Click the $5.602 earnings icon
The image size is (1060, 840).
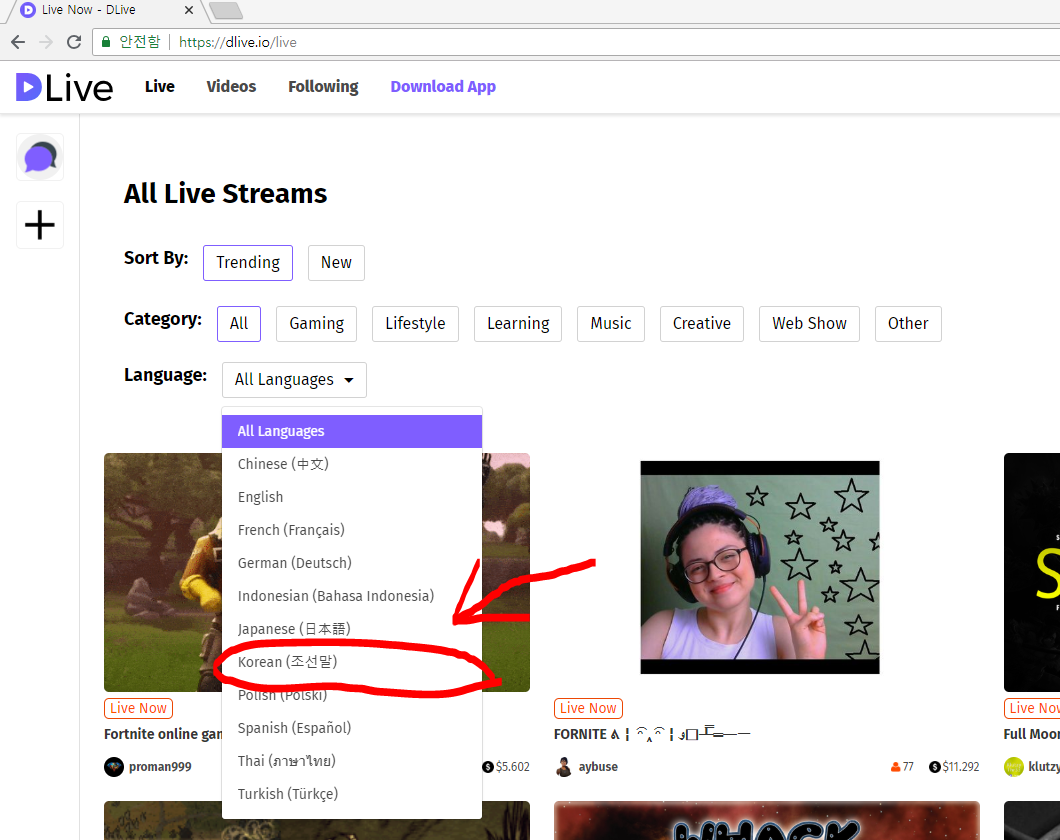[487, 767]
